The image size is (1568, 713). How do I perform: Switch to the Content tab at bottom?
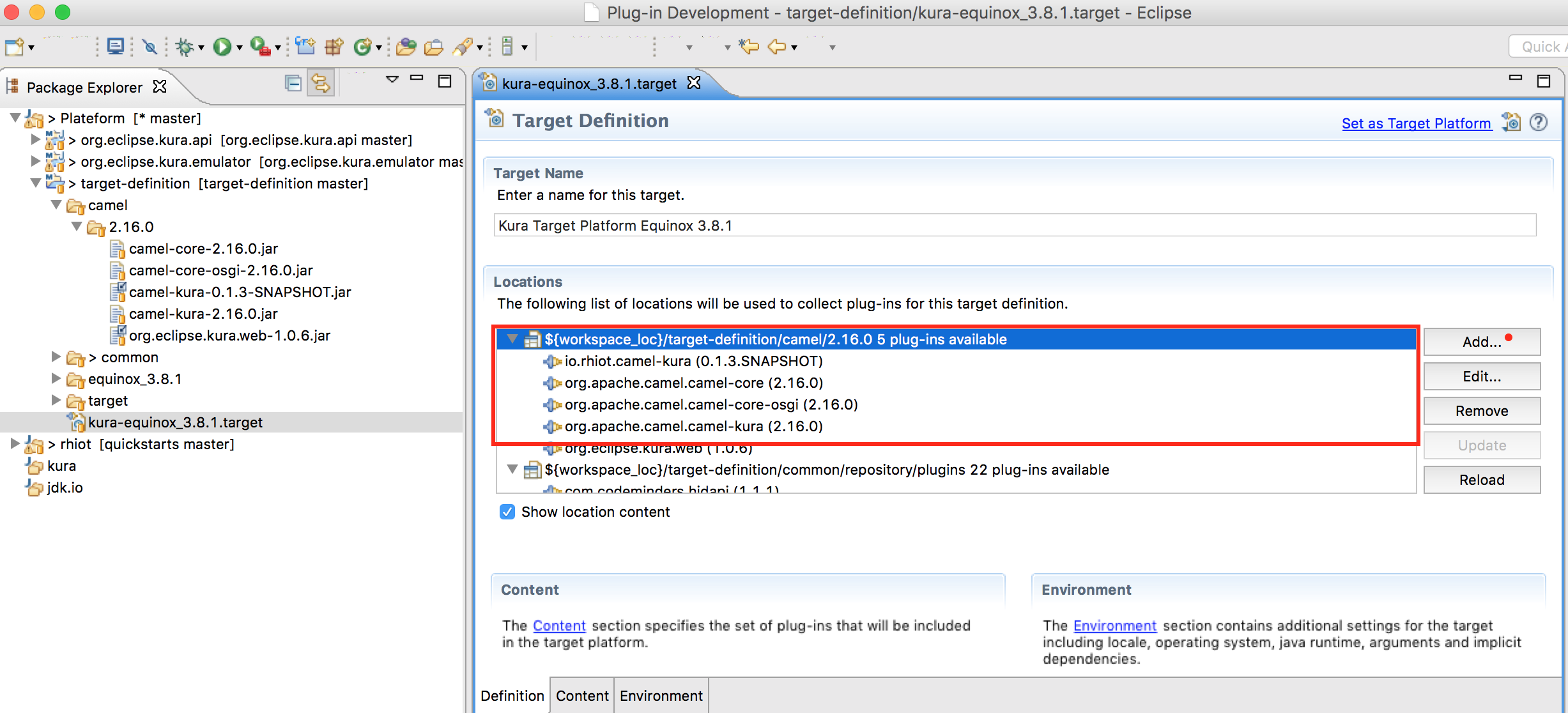(x=581, y=696)
